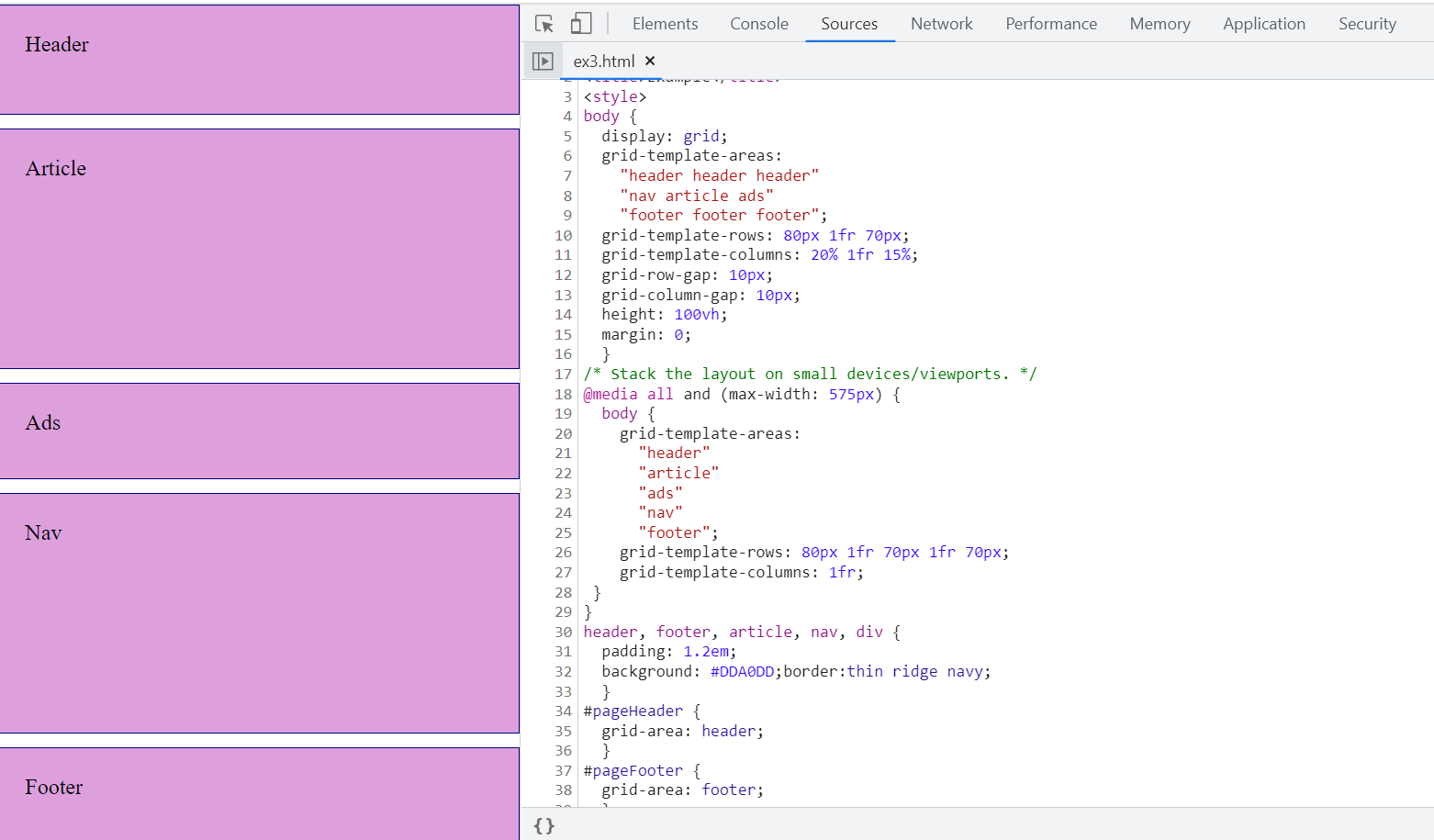Click the #DDA0DD color value in code
The image size is (1434, 840).
click(742, 671)
